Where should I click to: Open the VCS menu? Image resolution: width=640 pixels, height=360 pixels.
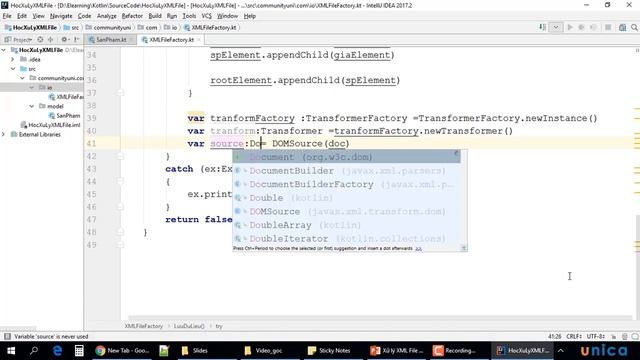point(207,16)
